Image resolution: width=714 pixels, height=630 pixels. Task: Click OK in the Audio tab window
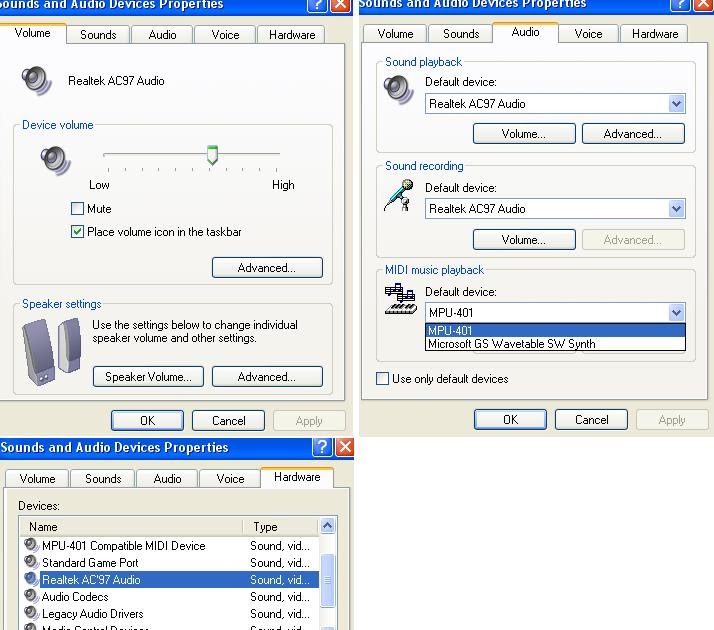click(510, 419)
